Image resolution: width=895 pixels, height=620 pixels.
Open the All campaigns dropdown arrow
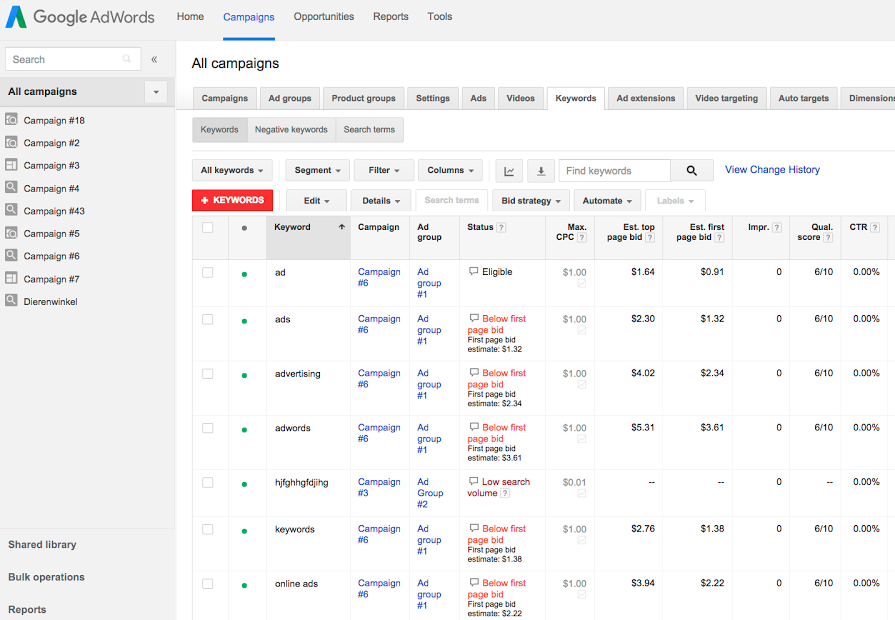point(158,91)
